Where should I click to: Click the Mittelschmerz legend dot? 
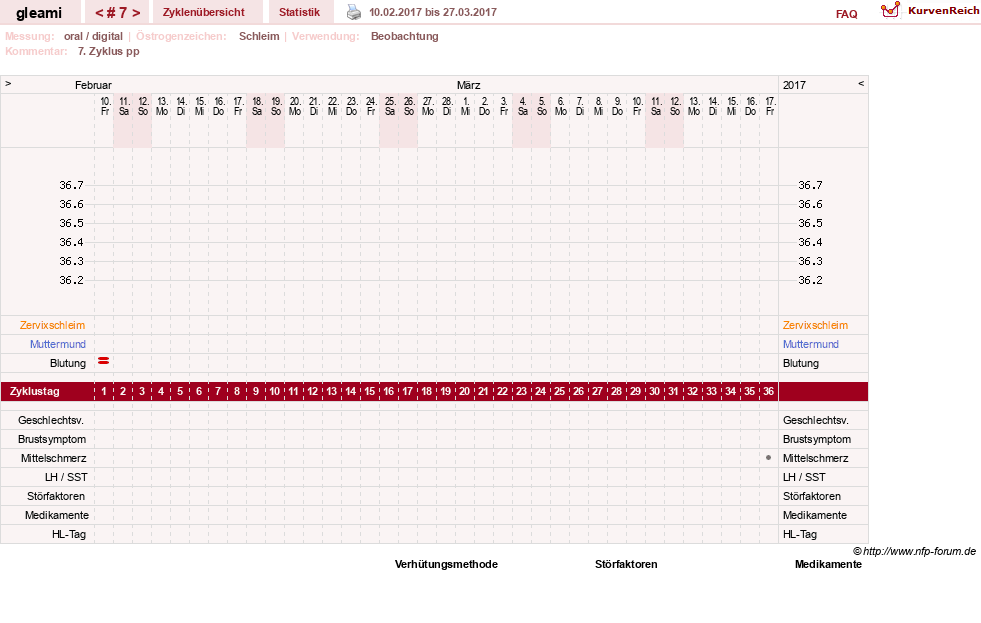tap(768, 458)
